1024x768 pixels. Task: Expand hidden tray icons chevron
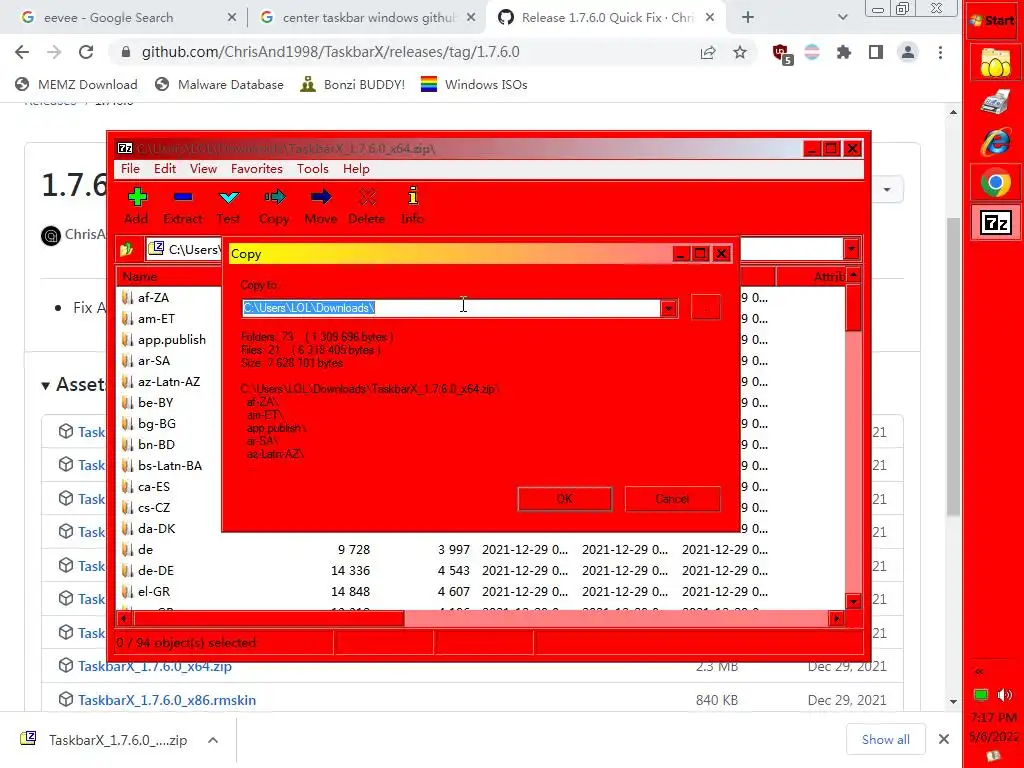(979, 671)
